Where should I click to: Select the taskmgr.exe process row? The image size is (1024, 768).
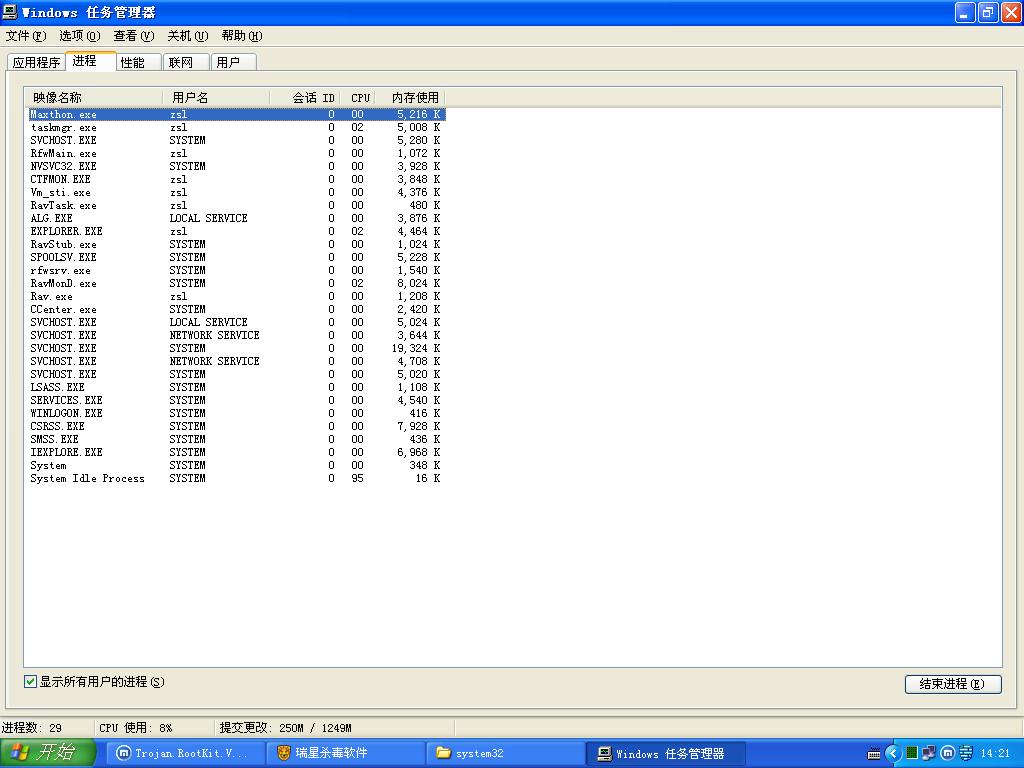(236, 127)
